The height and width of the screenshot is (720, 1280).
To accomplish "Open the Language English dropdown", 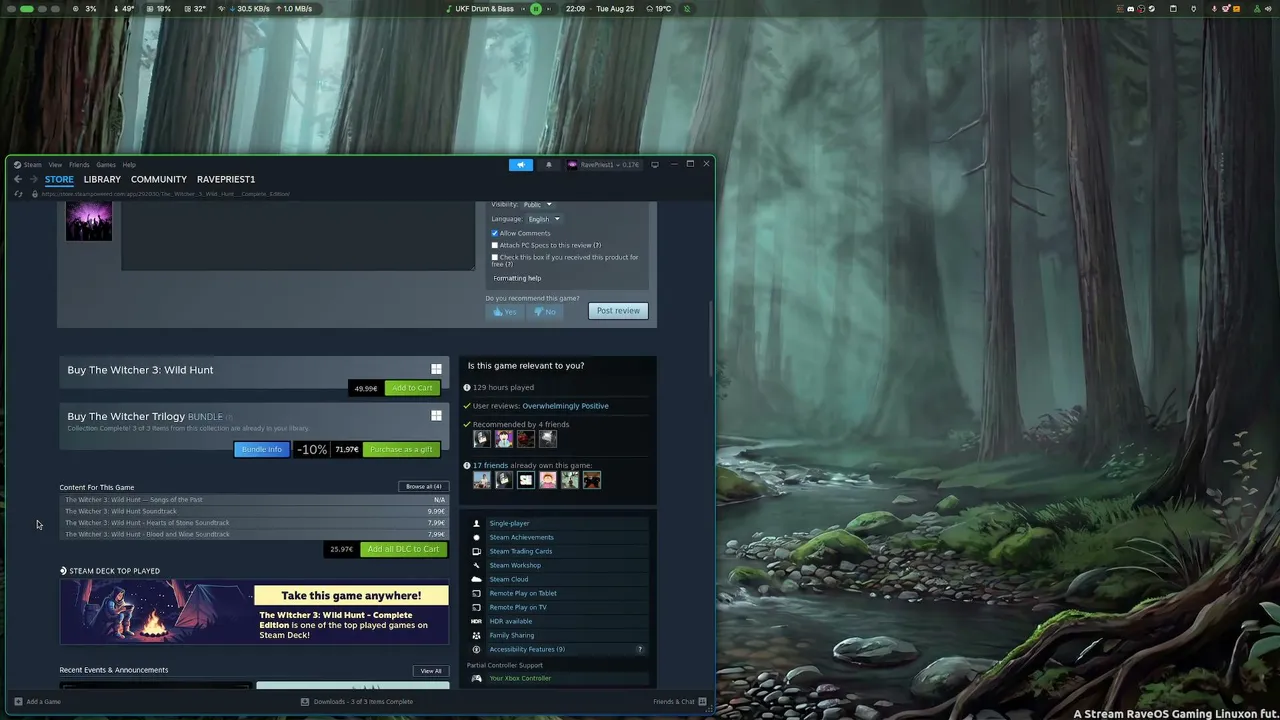I will point(543,219).
